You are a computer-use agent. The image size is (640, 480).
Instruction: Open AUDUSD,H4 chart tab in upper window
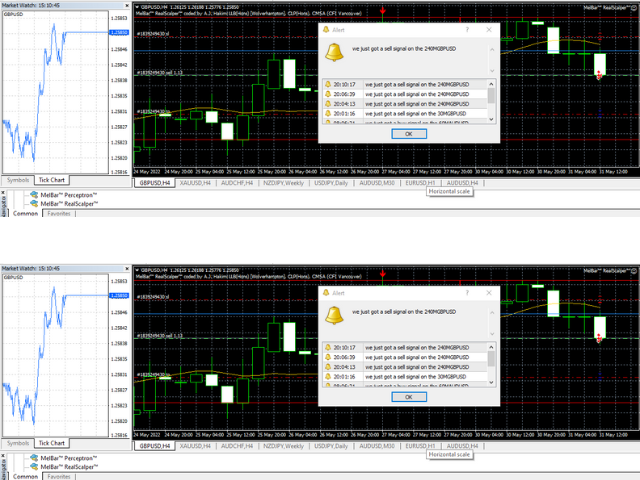(462, 183)
